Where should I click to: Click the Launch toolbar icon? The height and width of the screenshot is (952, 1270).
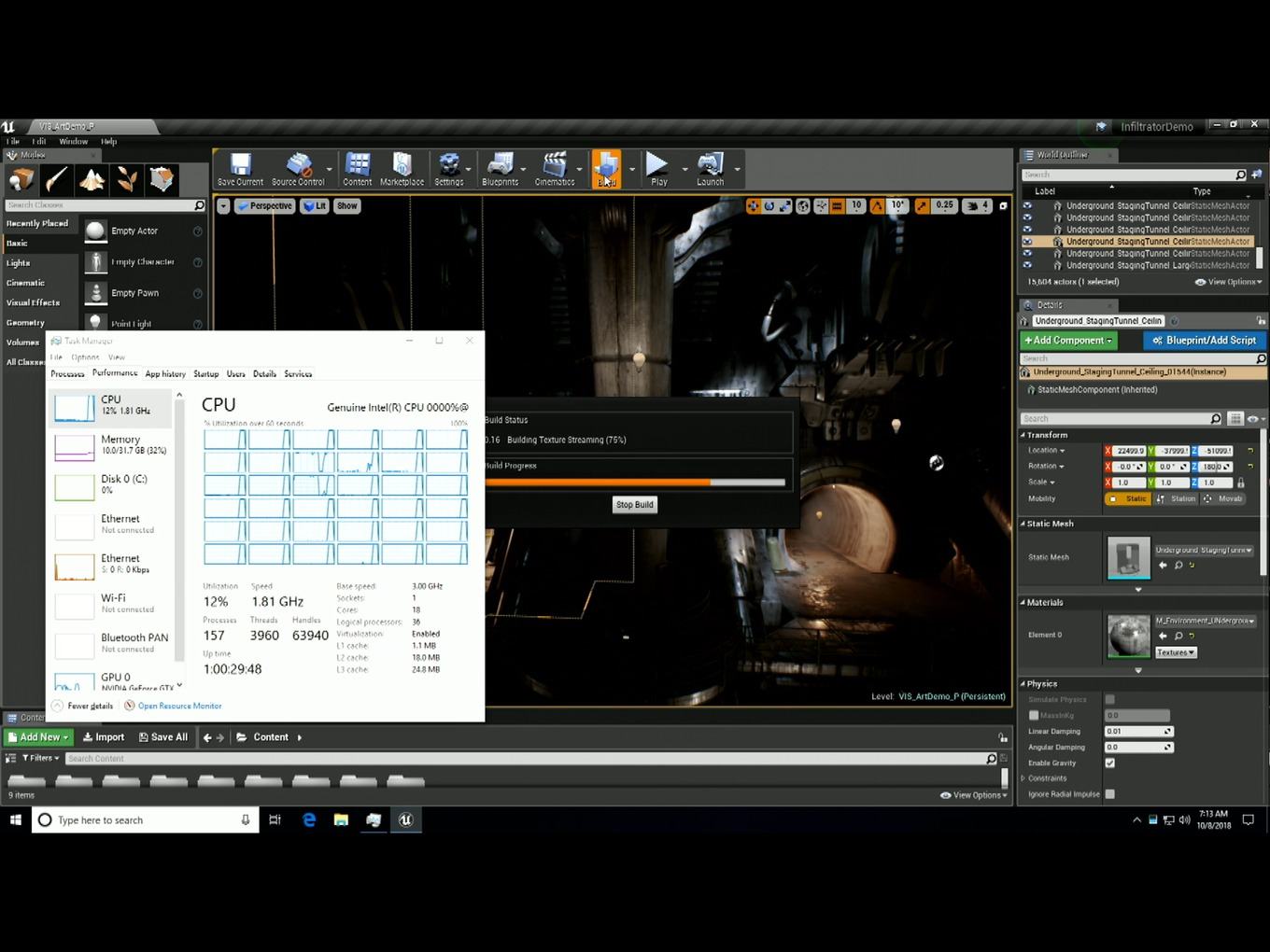[x=710, y=169]
